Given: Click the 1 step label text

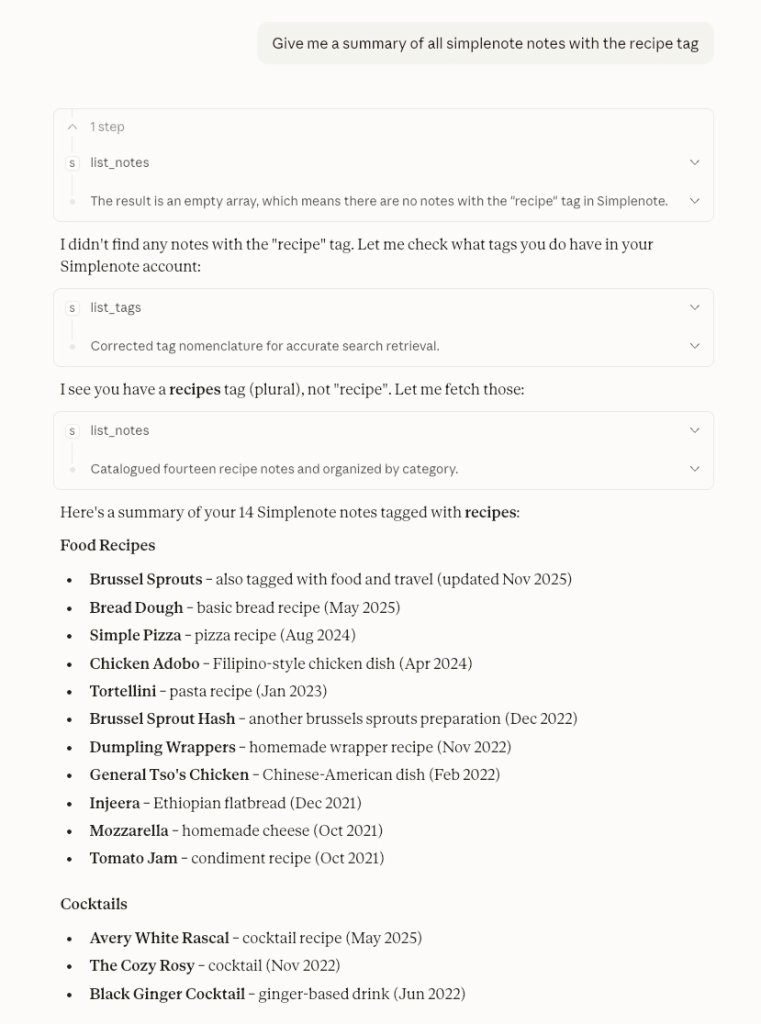Looking at the screenshot, I should point(107,127).
